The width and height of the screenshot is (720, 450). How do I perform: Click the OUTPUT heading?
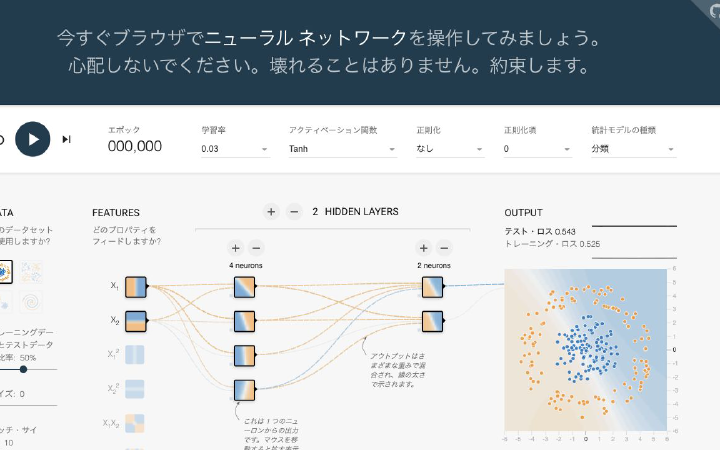click(x=523, y=213)
